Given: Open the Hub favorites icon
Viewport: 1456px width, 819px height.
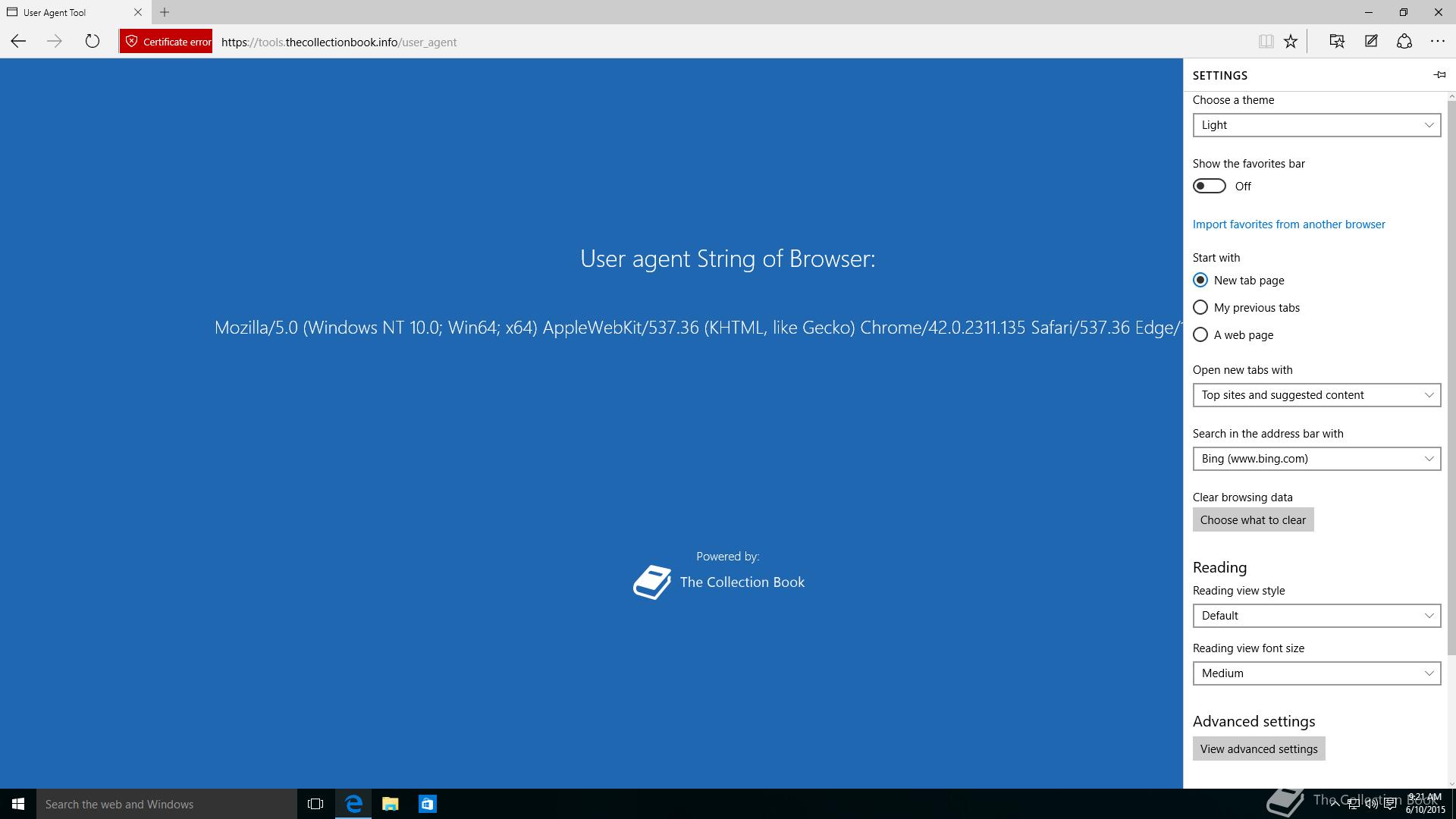Looking at the screenshot, I should 1337,42.
